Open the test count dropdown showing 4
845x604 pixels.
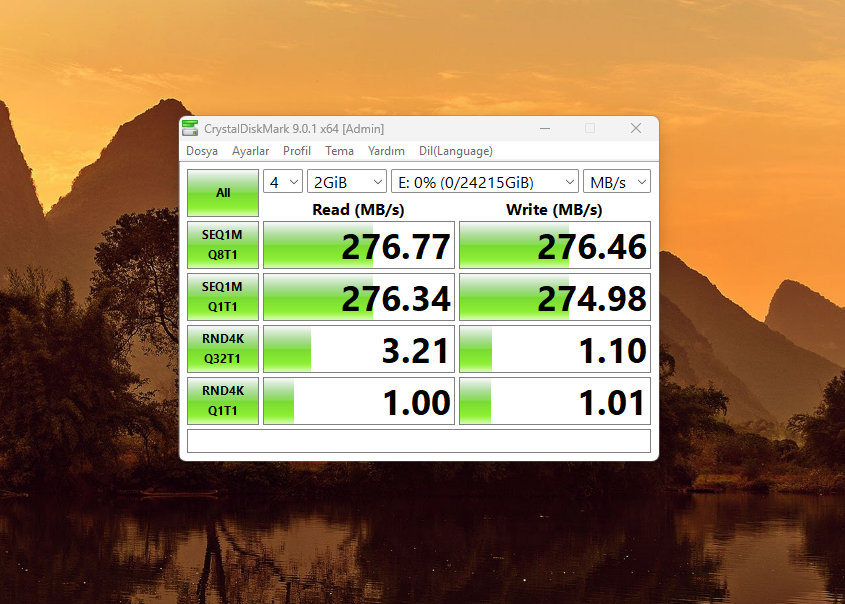283,181
